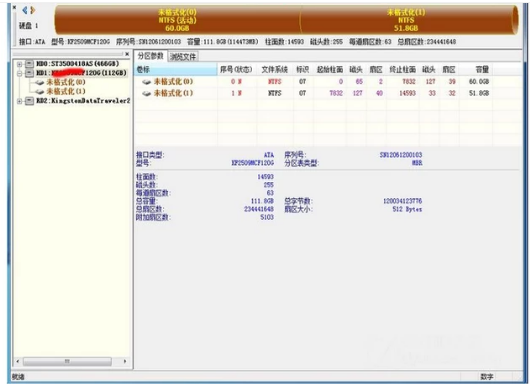The width and height of the screenshot is (530, 384).
Task: Close the disk tree side panel
Action: pos(127,54)
